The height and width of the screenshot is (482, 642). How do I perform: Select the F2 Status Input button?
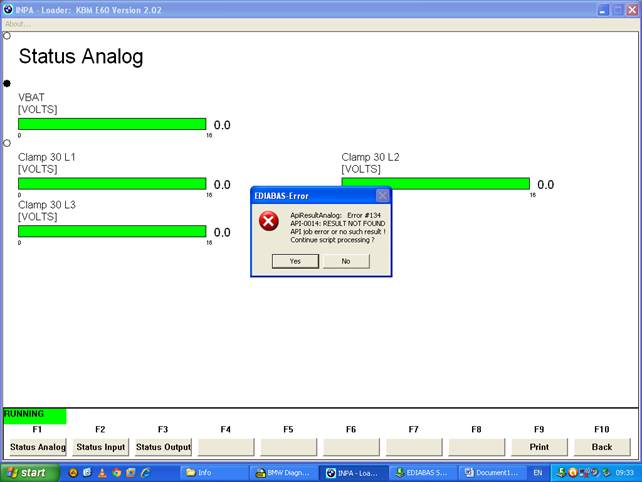[x=100, y=447]
